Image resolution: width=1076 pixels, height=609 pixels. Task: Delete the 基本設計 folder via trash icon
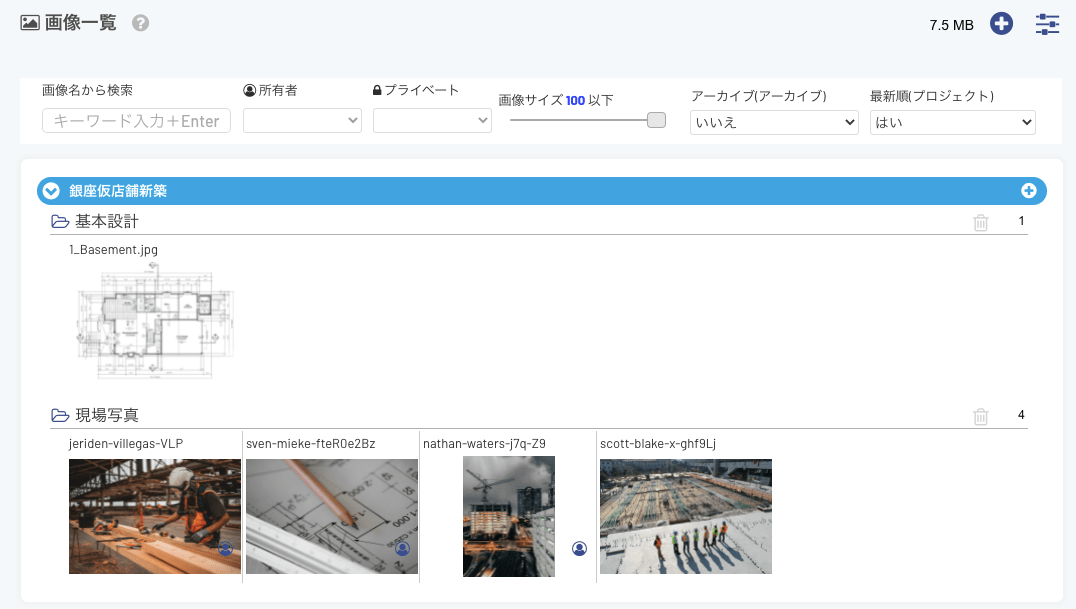pos(980,222)
